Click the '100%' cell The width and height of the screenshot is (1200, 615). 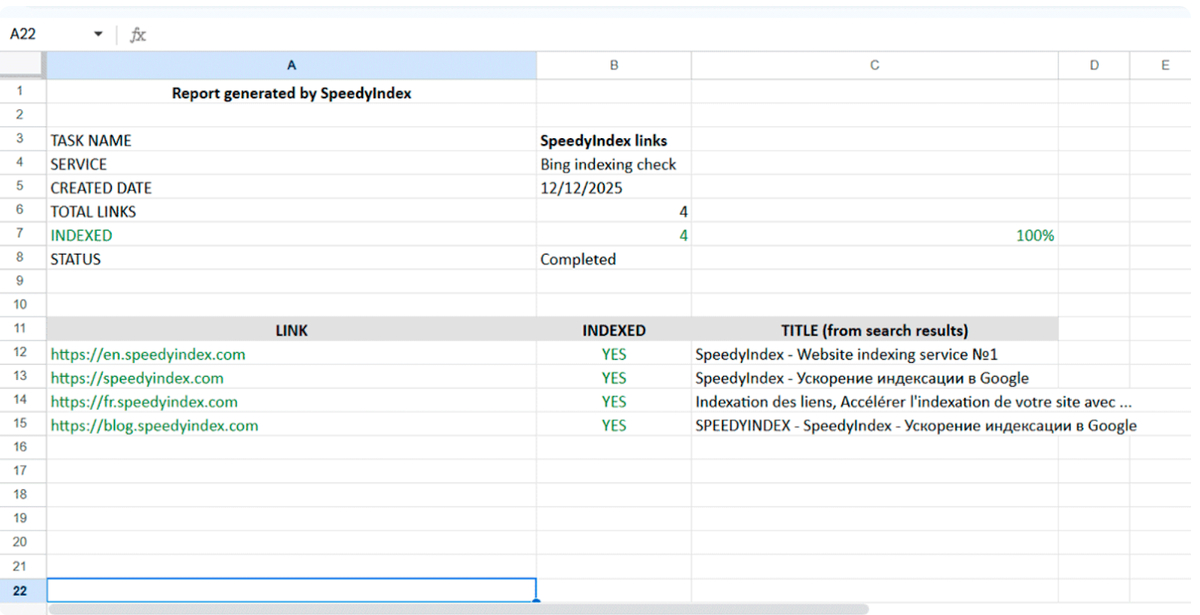[x=875, y=235]
